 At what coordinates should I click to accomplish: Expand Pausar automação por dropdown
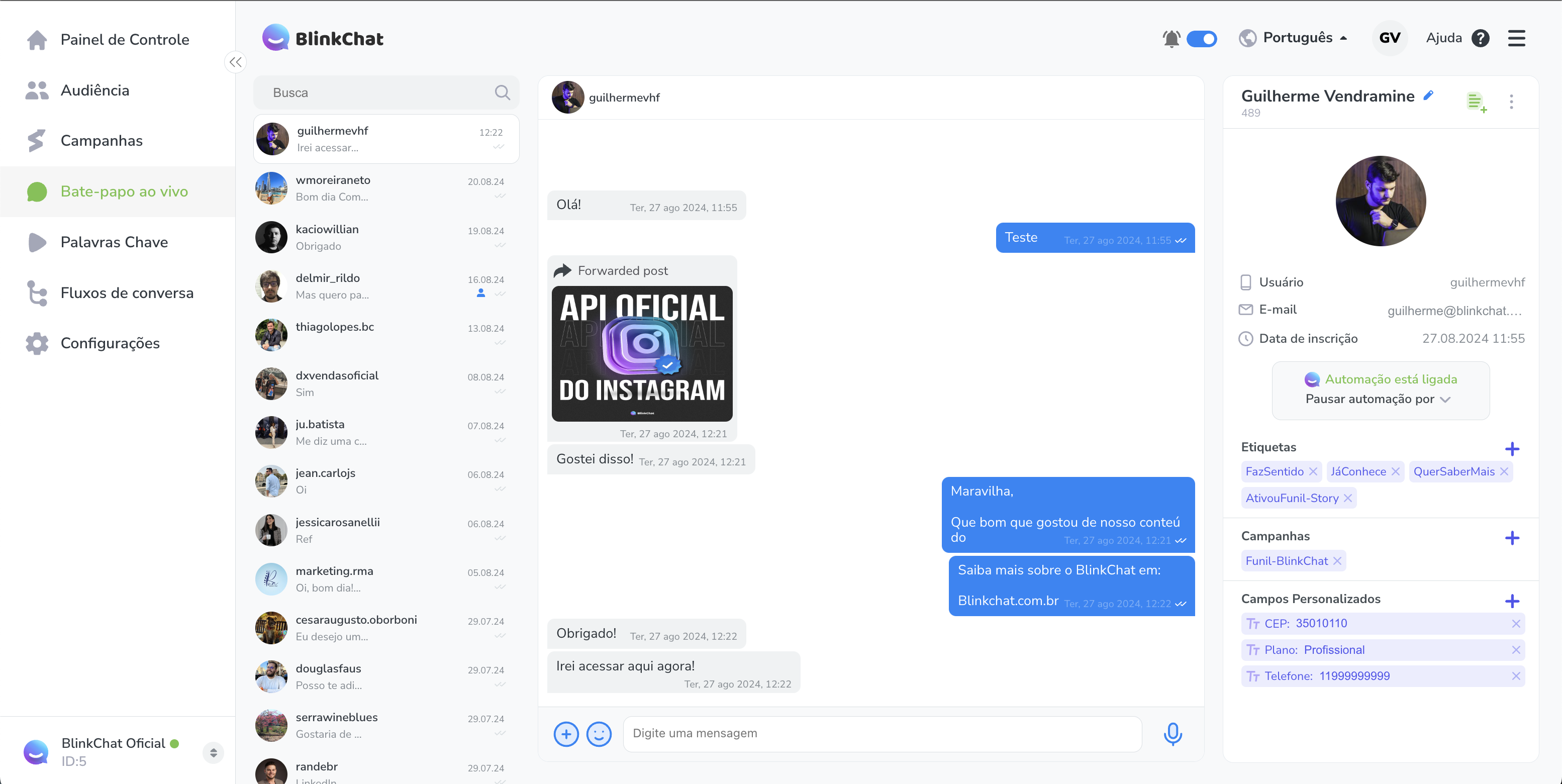click(1378, 399)
